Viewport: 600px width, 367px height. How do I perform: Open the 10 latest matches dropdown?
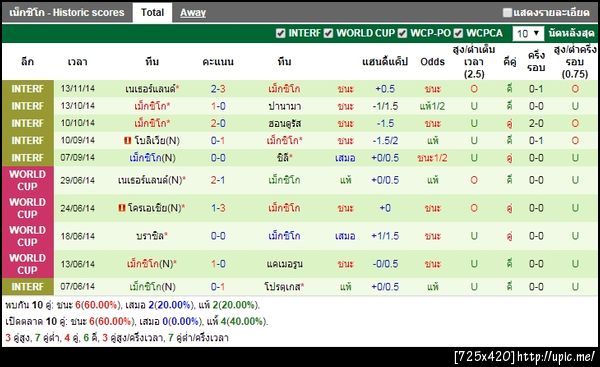click(528, 34)
